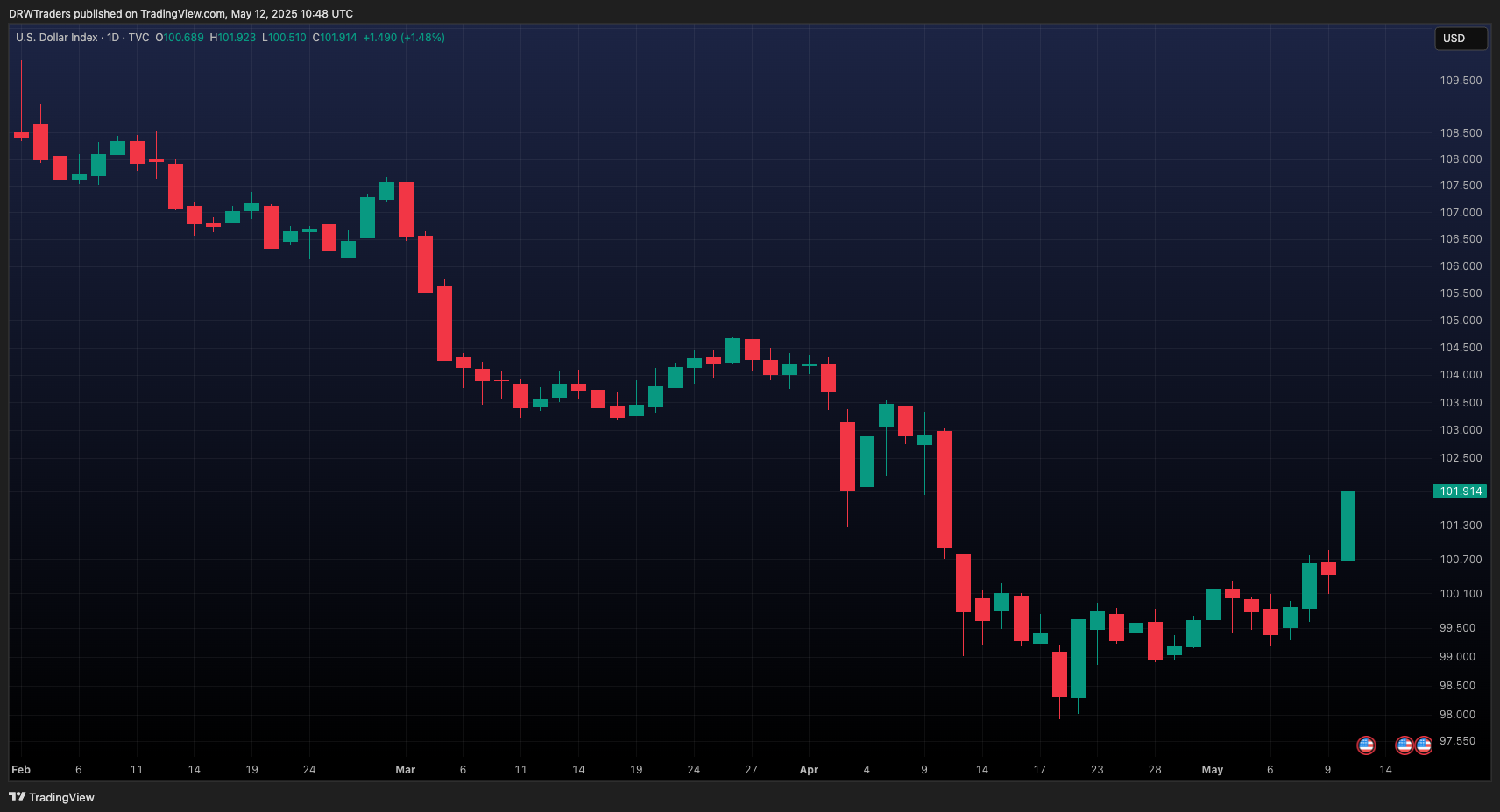Click the USD currency button
Screen dimensions: 1500x812
pos(1461,39)
